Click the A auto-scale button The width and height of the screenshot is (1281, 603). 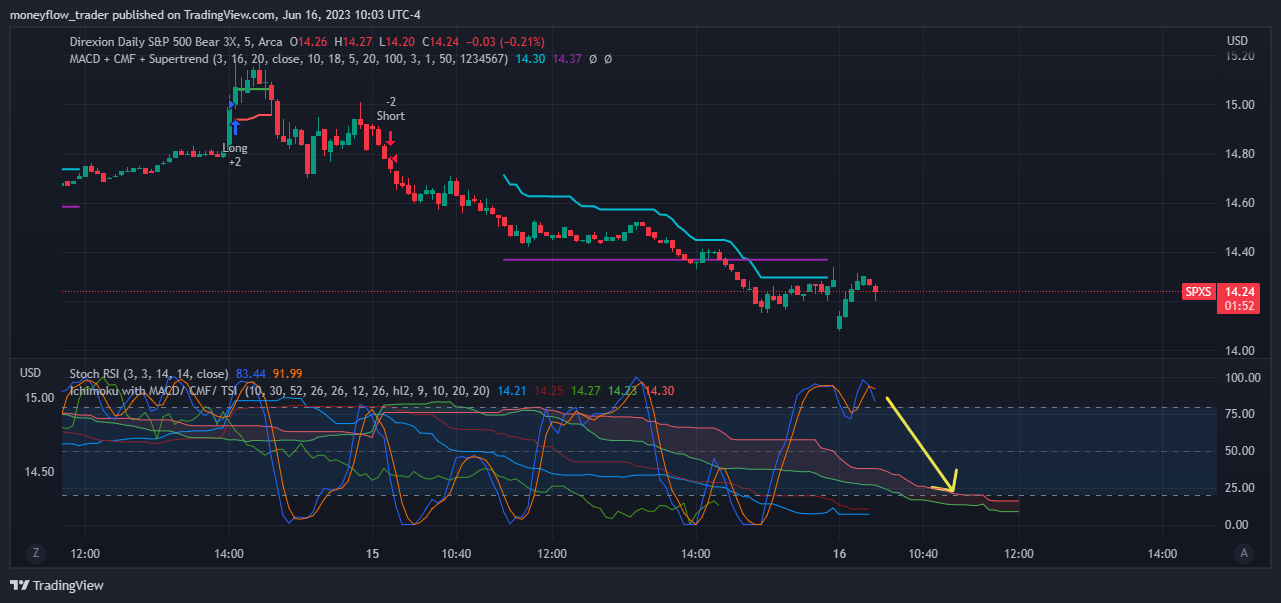[x=1244, y=552]
